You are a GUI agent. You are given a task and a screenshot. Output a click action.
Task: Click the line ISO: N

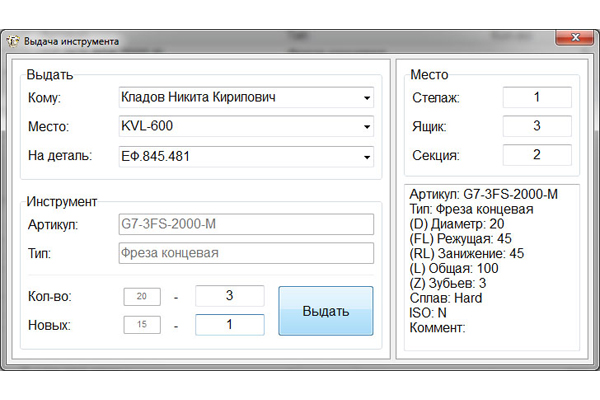[428, 313]
